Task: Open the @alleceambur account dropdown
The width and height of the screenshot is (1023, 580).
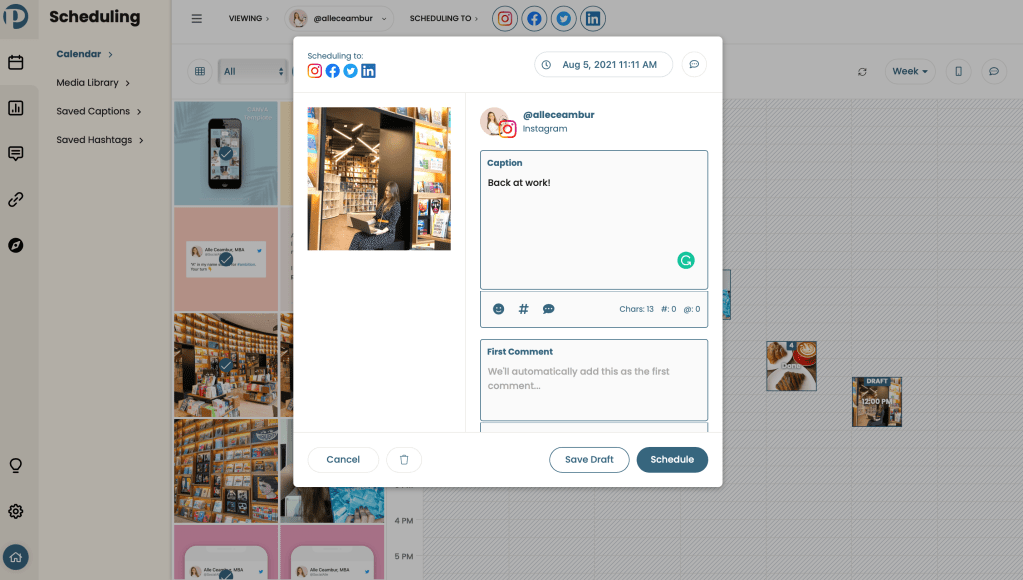Action: (340, 18)
